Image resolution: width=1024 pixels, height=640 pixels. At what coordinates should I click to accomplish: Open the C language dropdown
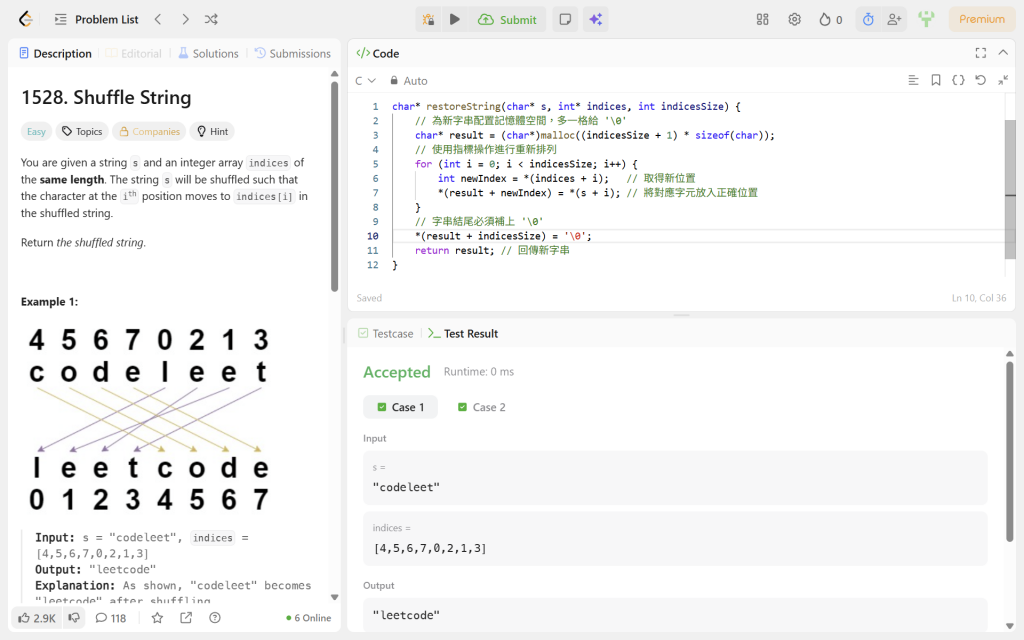pyautogui.click(x=365, y=81)
